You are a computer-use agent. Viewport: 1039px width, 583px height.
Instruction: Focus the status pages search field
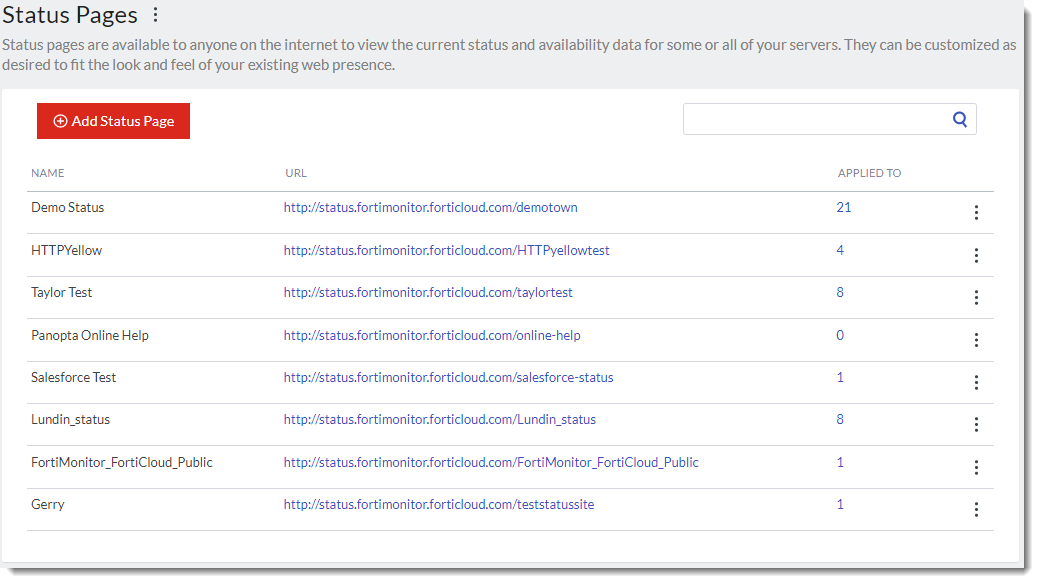pos(815,119)
